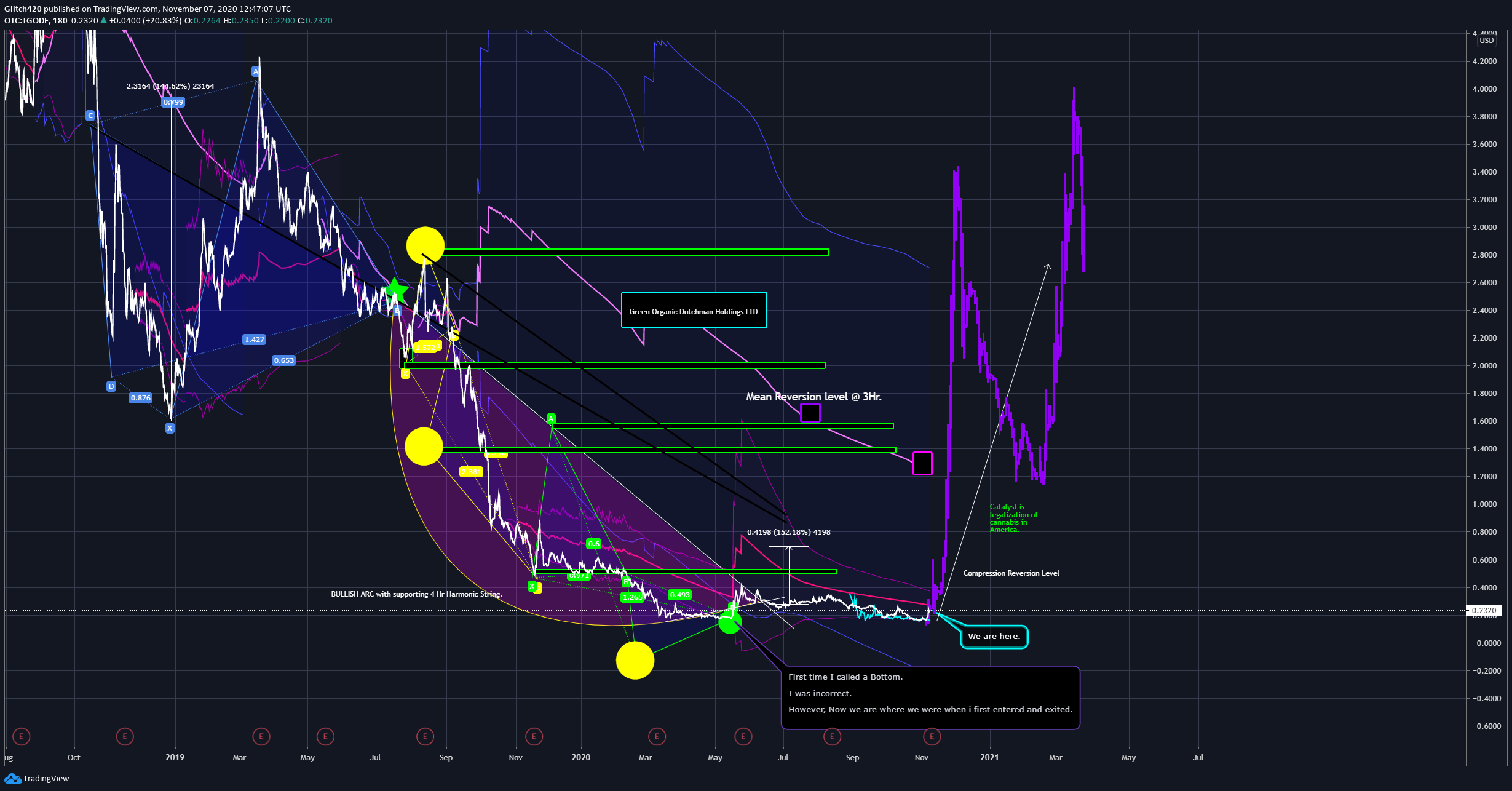Screen dimensions: 1512x791
Task: Select the magenta square near the 1.40 level
Action: (x=922, y=463)
